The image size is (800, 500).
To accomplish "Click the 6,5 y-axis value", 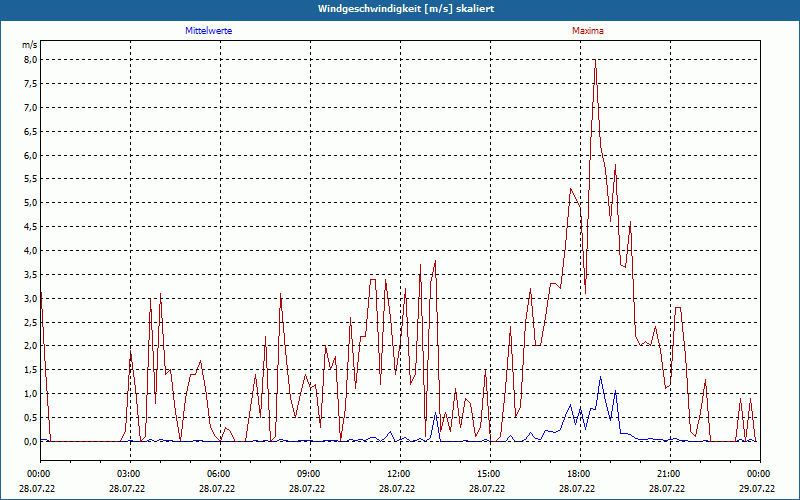I will coord(31,132).
